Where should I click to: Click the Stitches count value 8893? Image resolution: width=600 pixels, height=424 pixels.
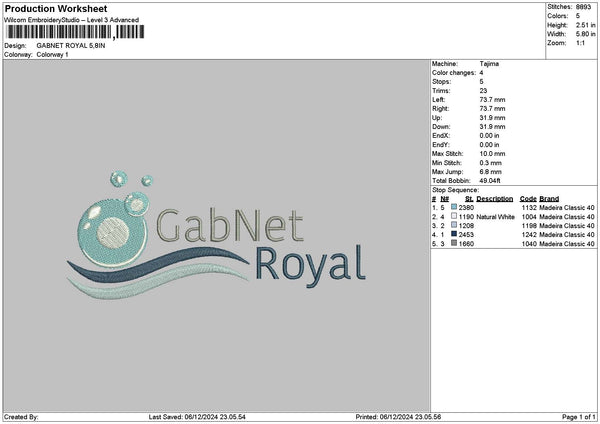[583, 7]
